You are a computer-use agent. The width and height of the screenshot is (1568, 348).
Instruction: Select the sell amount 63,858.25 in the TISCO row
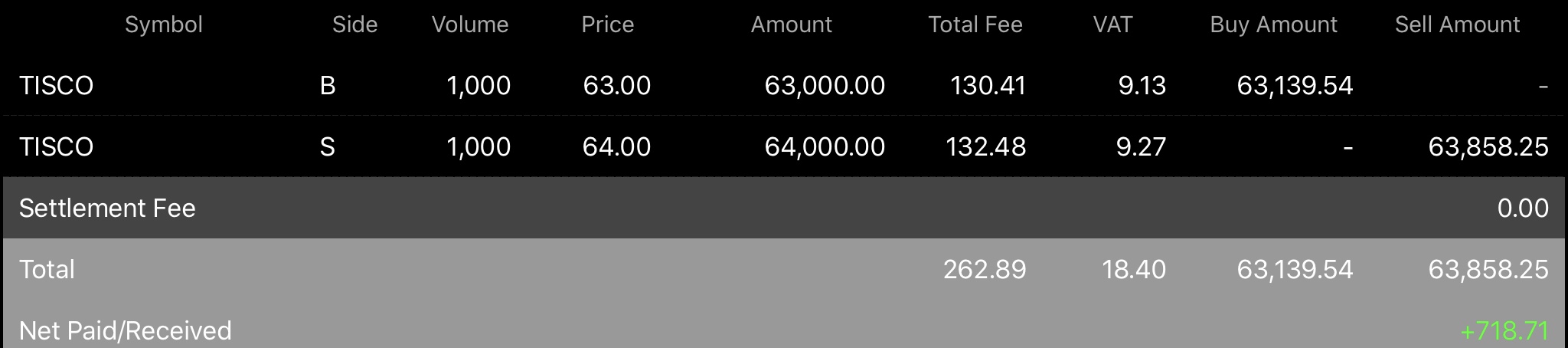[x=1488, y=146]
